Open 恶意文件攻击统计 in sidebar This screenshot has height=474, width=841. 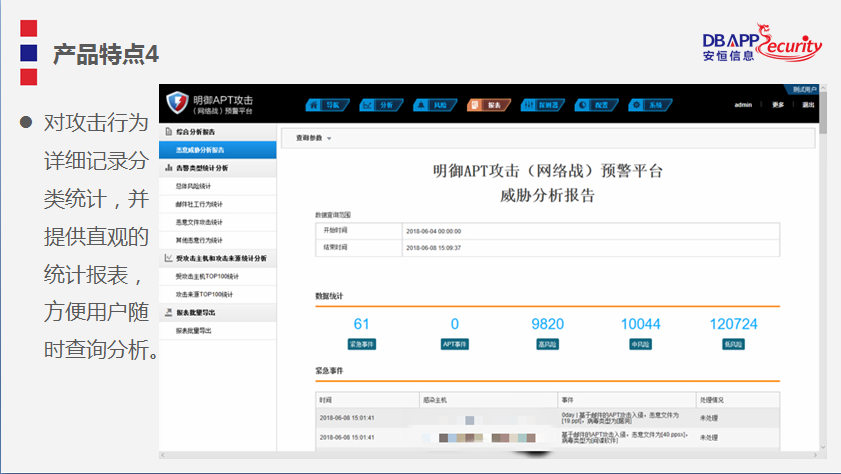point(218,223)
